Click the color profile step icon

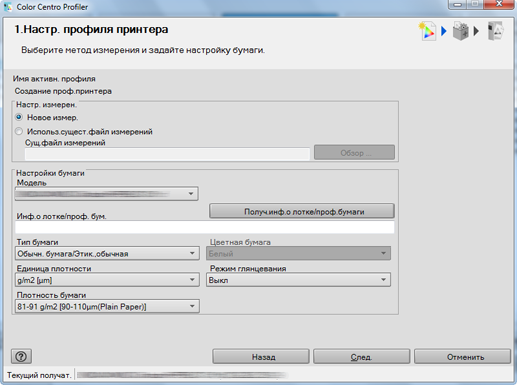coord(427,31)
